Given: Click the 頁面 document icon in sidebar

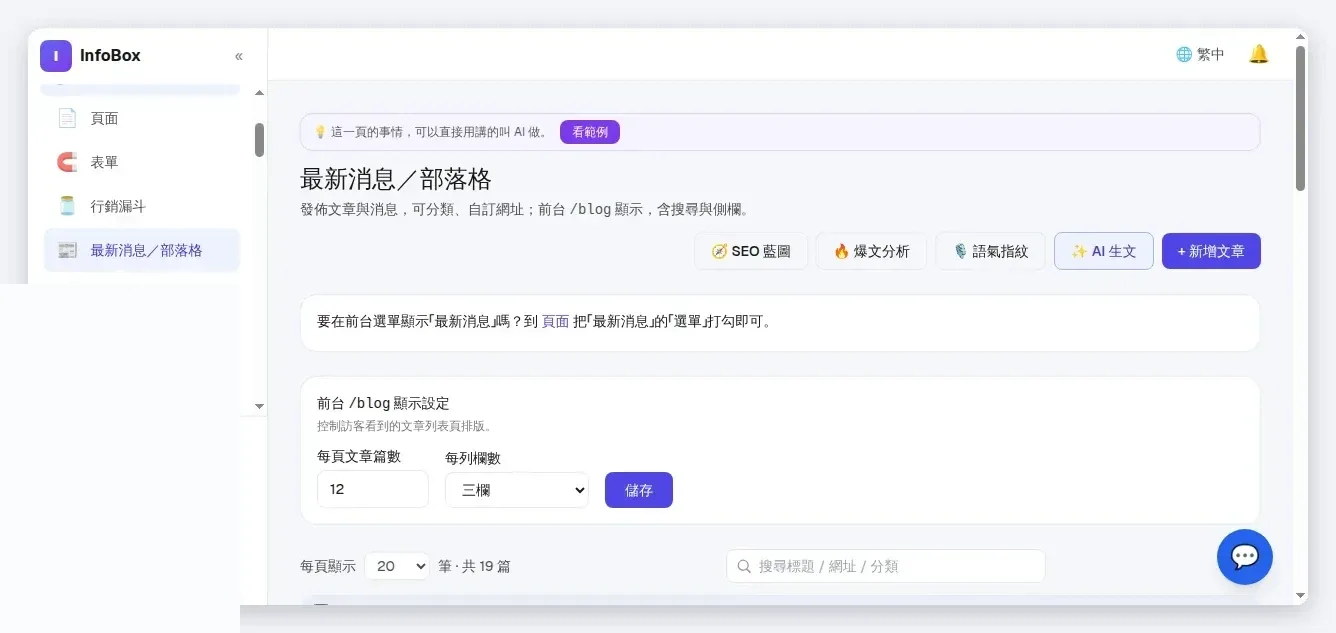Looking at the screenshot, I should [x=67, y=118].
